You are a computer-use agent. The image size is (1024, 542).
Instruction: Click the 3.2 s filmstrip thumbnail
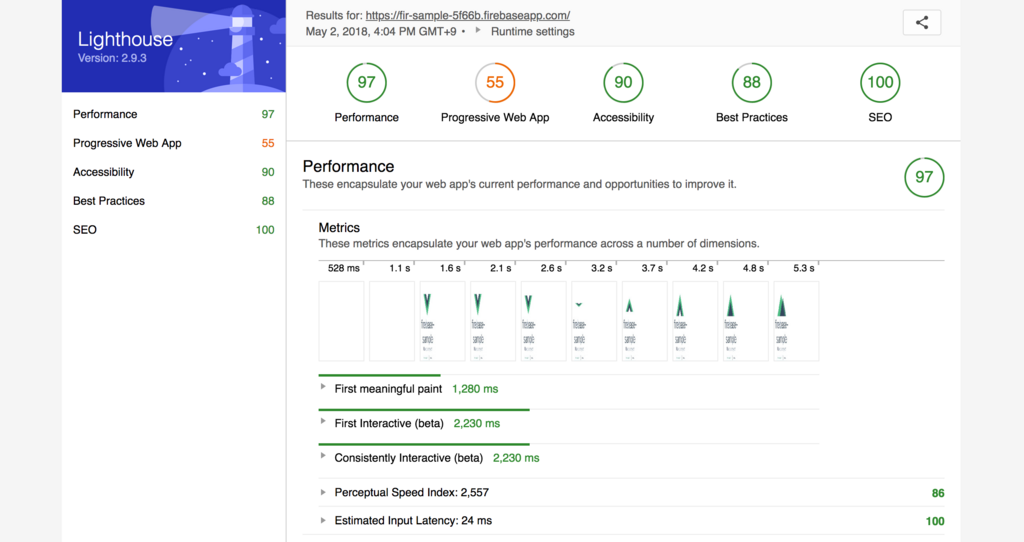594,321
